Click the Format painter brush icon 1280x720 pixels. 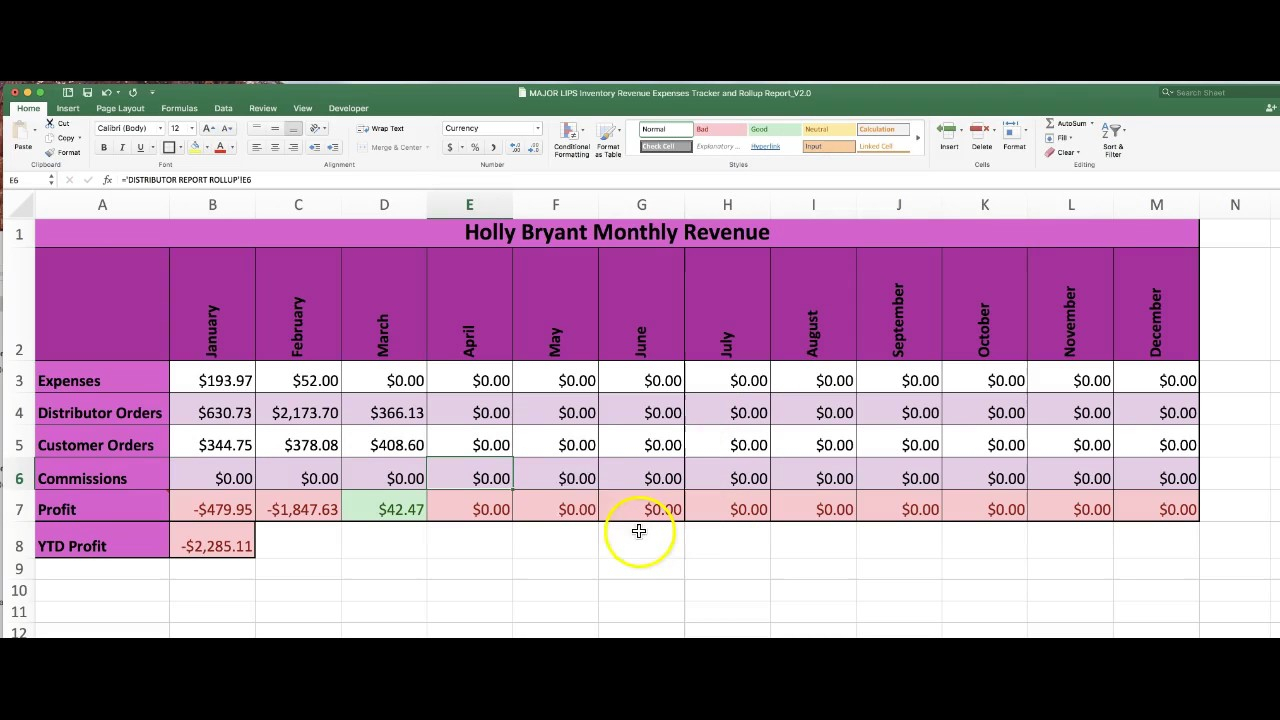[x=50, y=153]
